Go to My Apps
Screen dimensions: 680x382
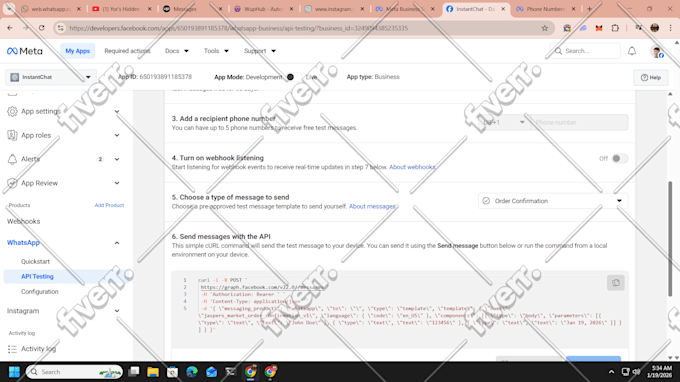point(78,51)
